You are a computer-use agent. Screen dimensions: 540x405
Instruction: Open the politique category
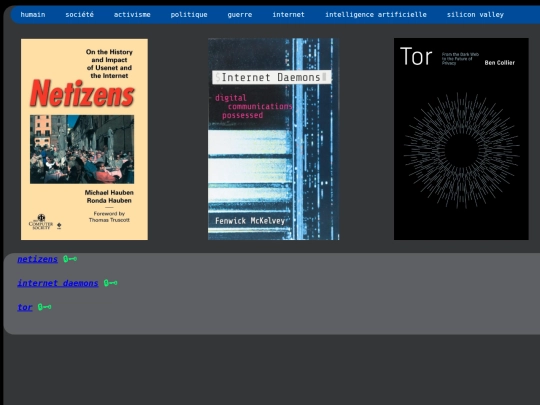189,15
